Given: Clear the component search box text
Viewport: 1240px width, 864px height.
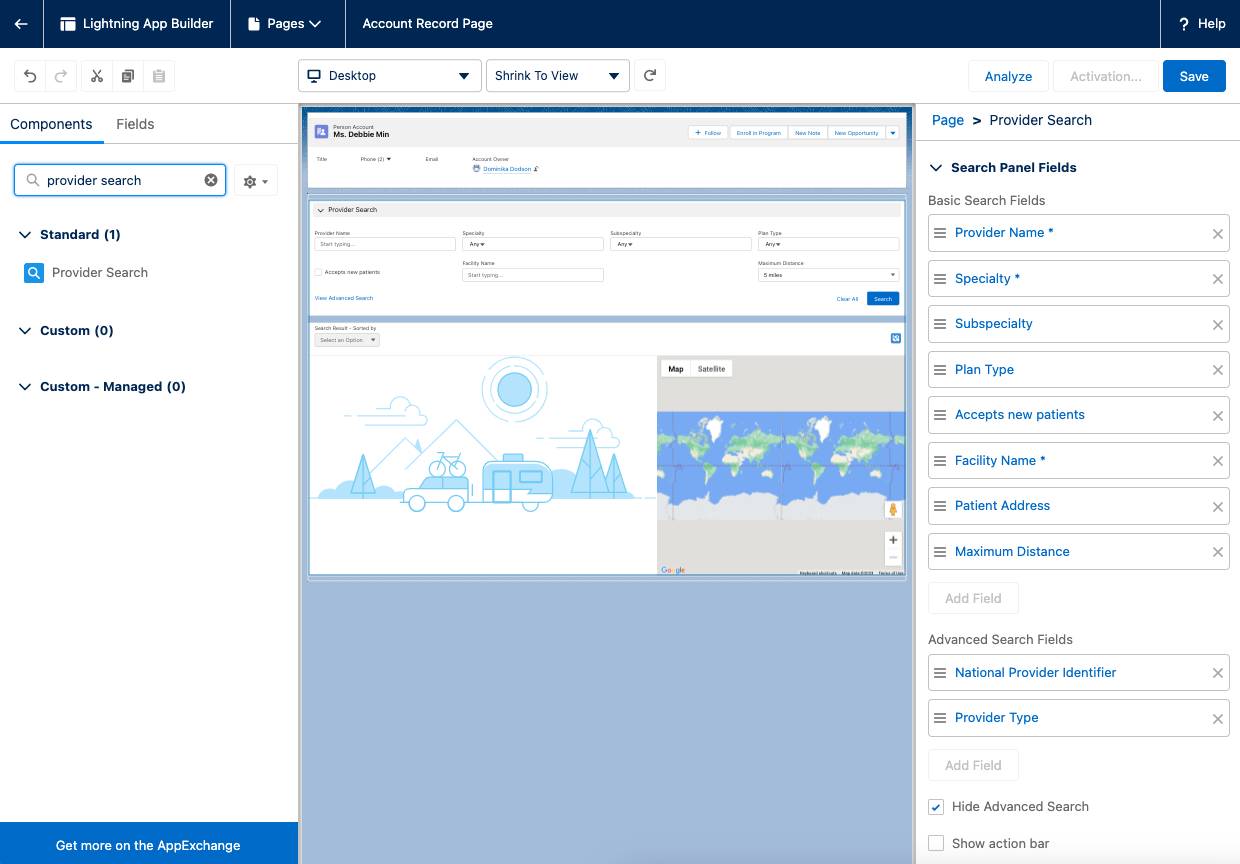Looking at the screenshot, I should point(211,180).
